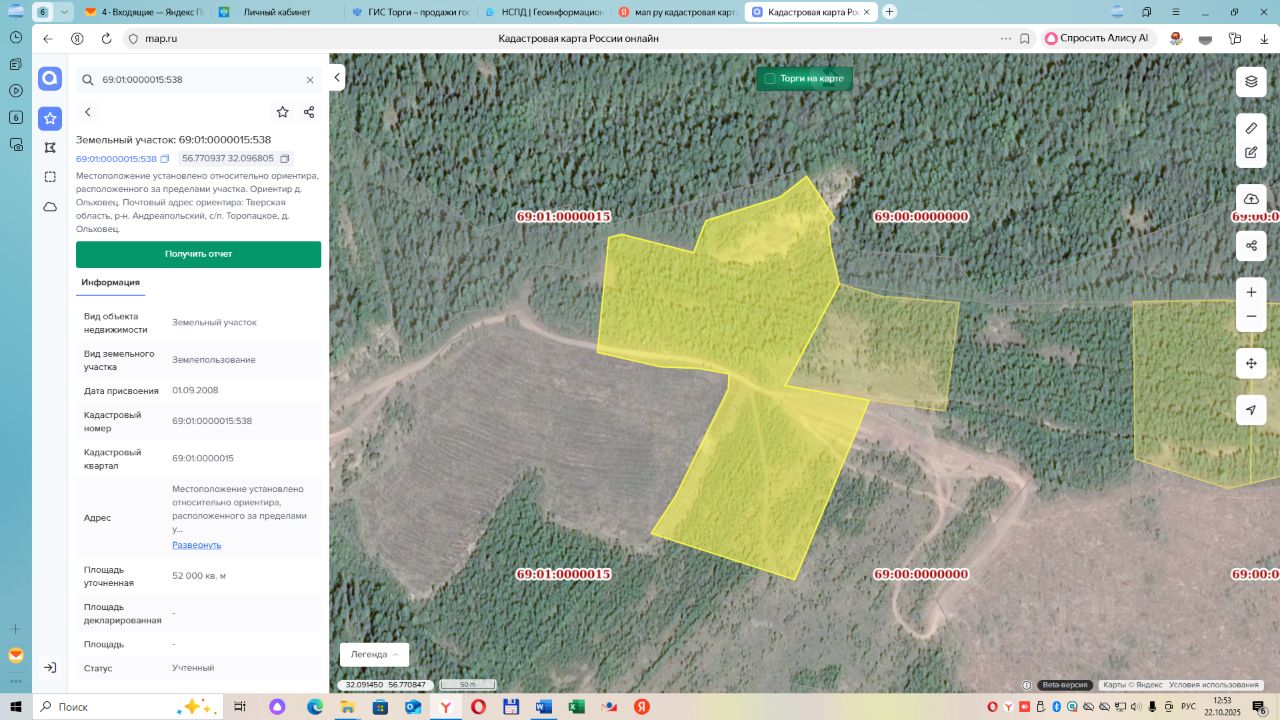Open the Windows Start menu
This screenshot has height=720, width=1280.
click(16, 707)
